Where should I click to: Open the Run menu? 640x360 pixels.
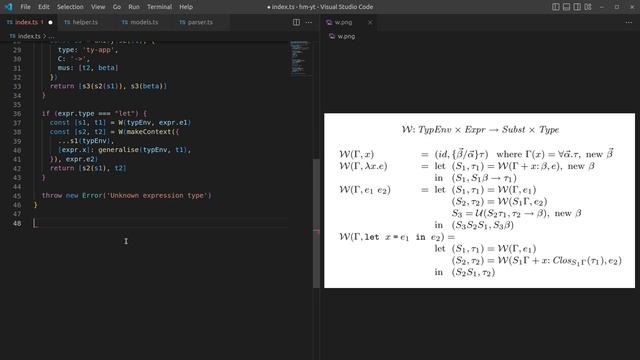point(134,7)
